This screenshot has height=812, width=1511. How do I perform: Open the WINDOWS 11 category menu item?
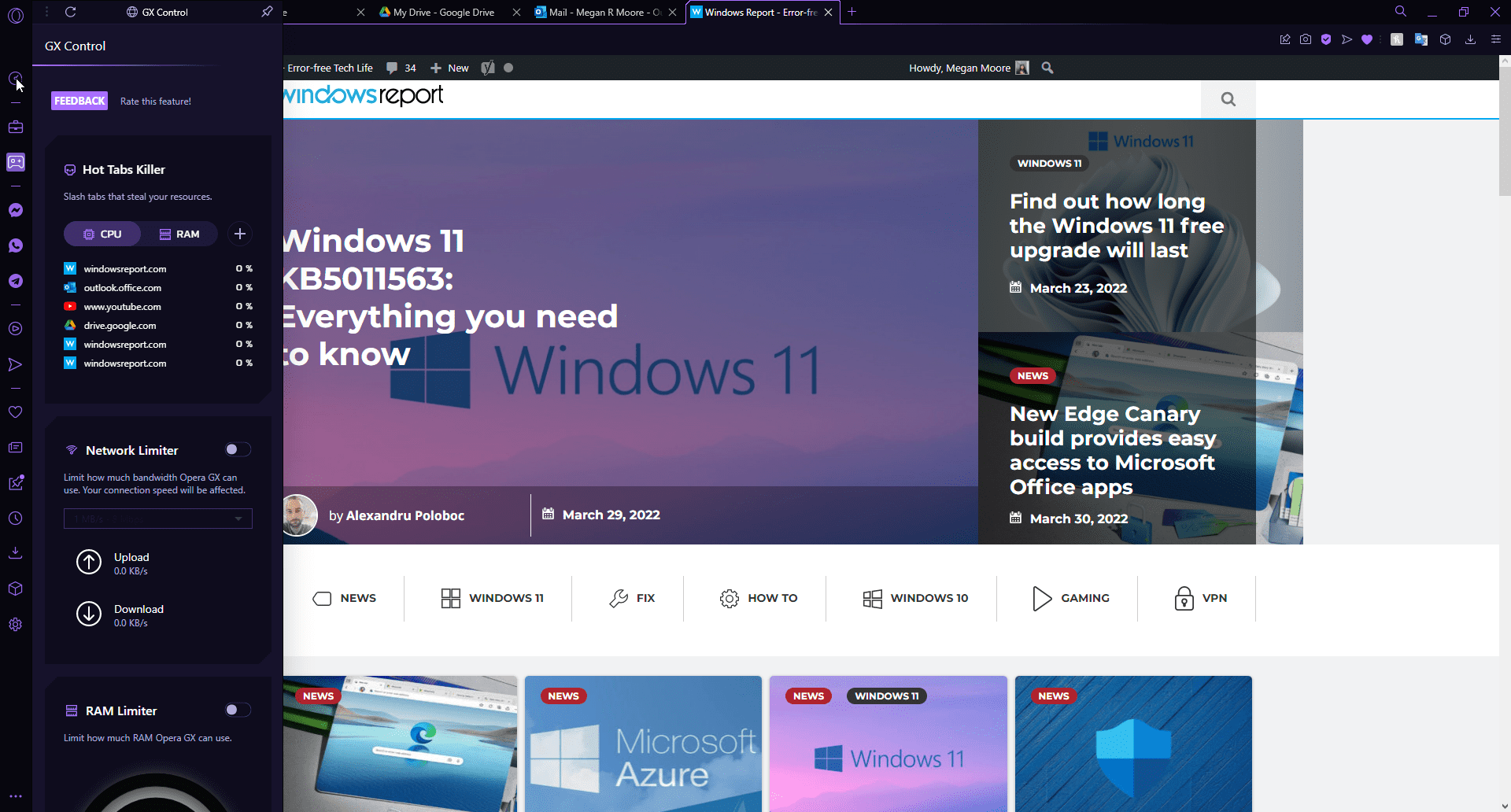[493, 598]
